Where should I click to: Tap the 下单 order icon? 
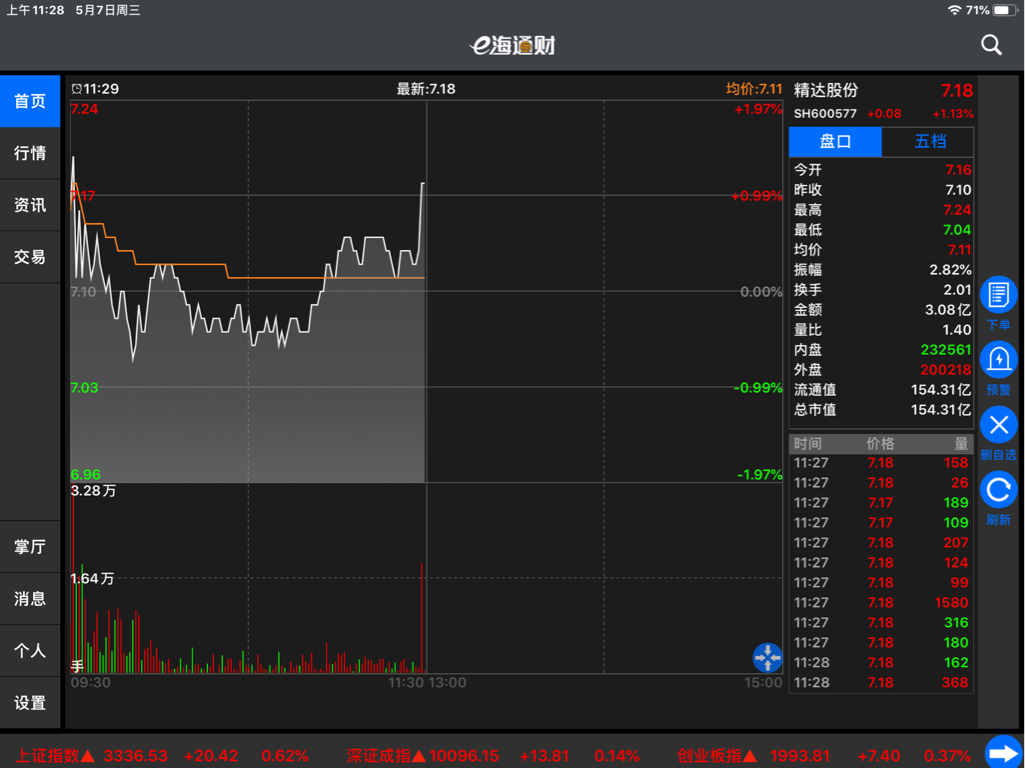pos(998,295)
